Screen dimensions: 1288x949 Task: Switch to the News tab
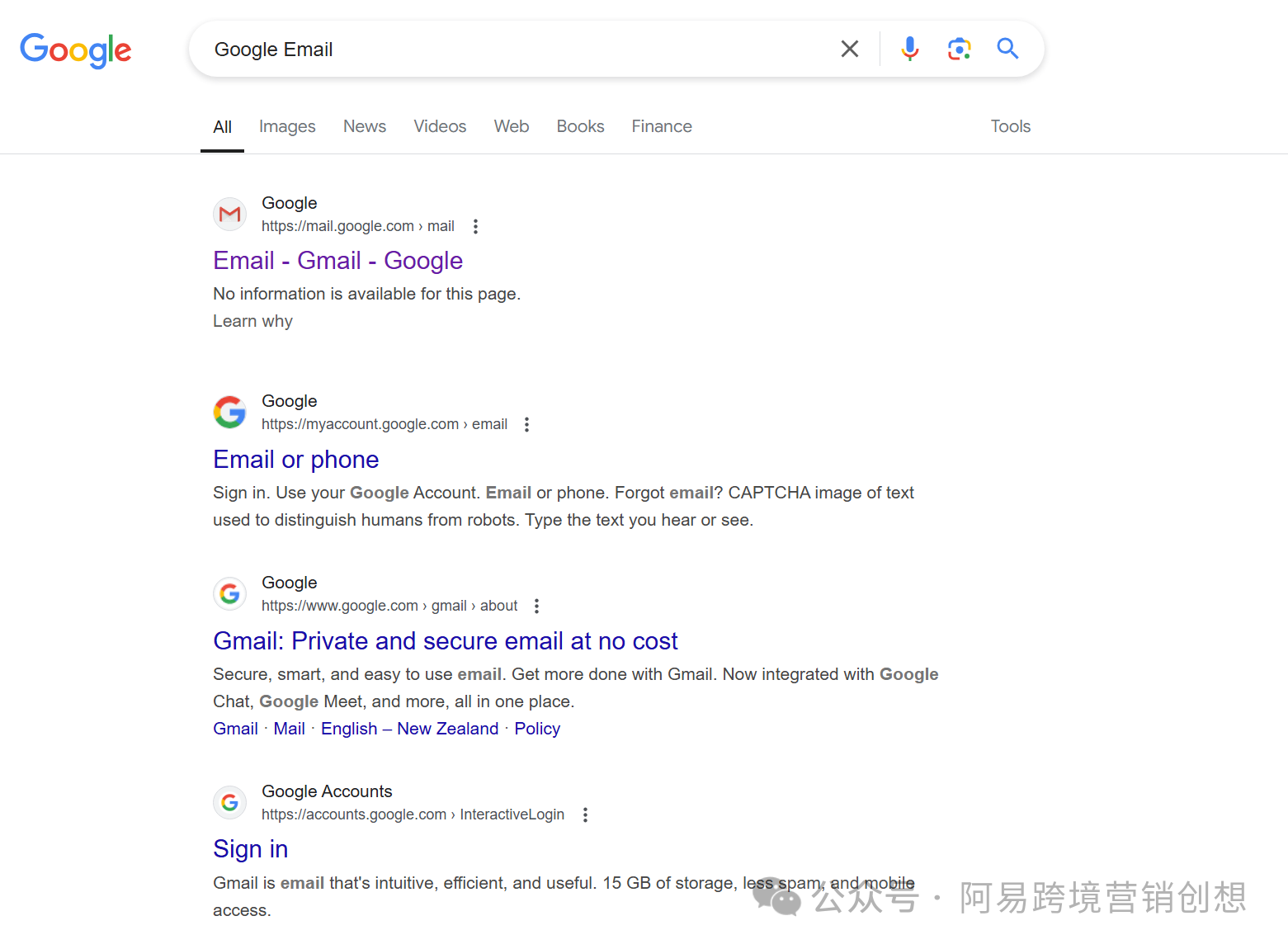365,126
